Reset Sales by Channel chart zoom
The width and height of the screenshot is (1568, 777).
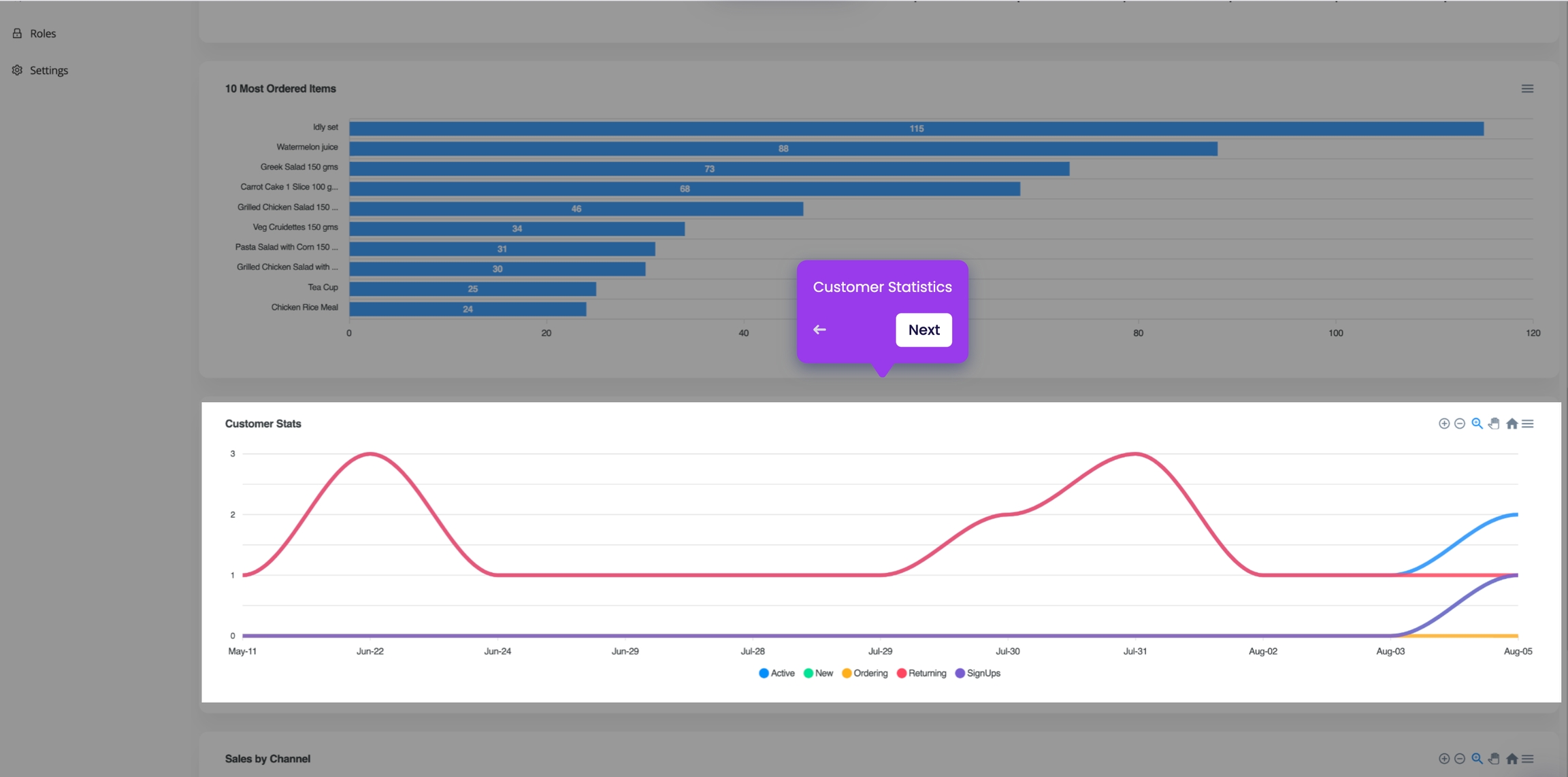[x=1512, y=759]
